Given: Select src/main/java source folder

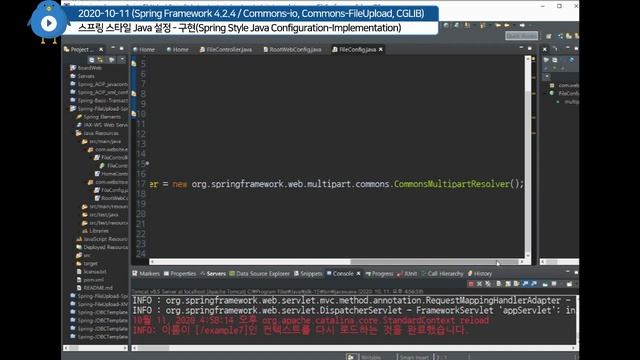Looking at the screenshot, I should click(101, 141).
